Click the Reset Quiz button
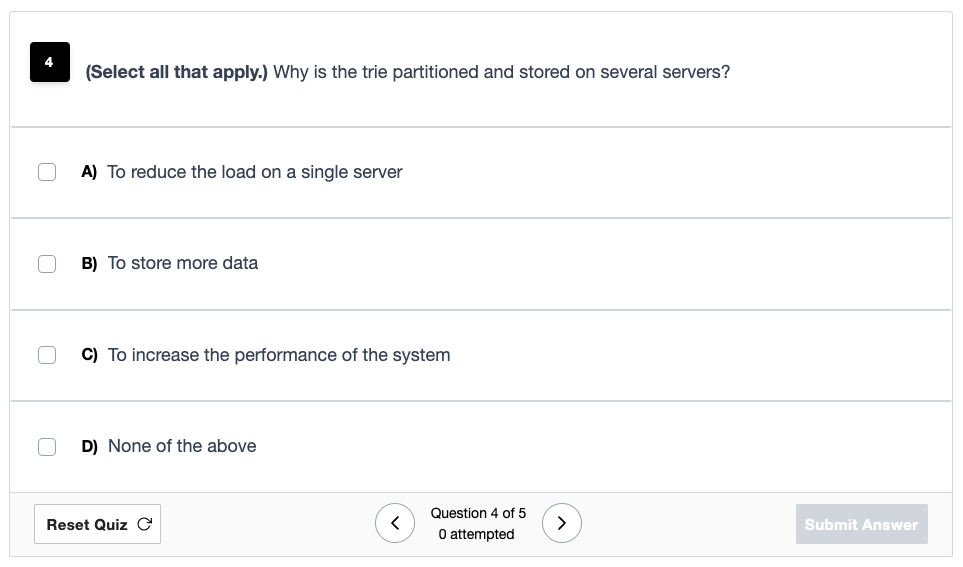 [98, 524]
